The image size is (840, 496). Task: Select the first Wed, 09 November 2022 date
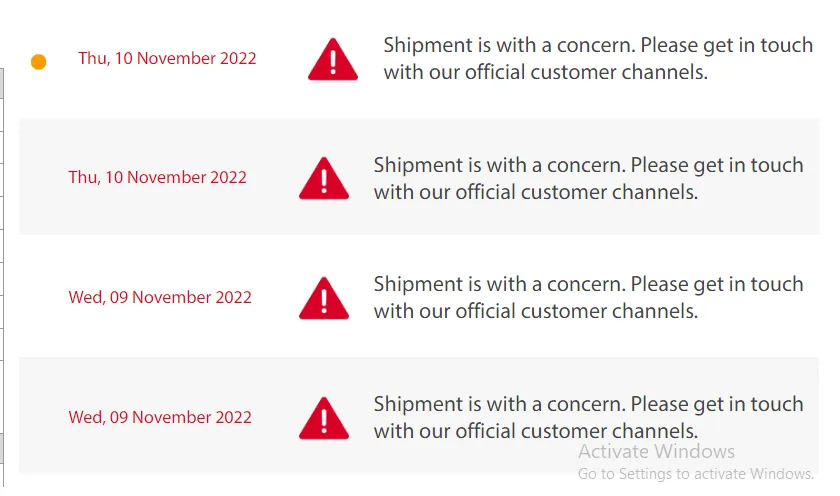click(160, 297)
